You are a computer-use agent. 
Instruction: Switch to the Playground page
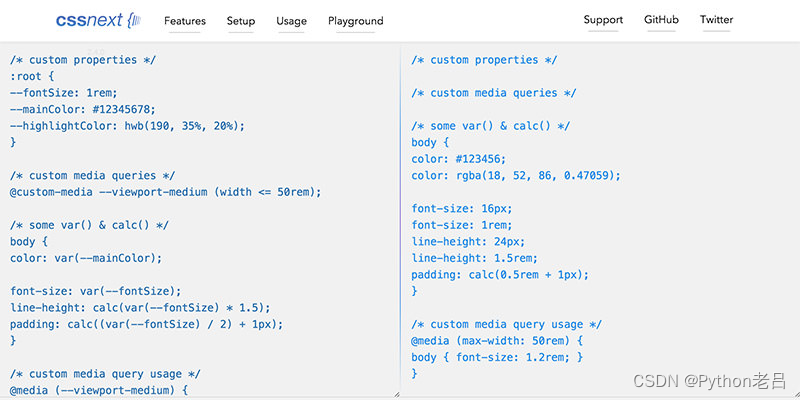pos(355,21)
